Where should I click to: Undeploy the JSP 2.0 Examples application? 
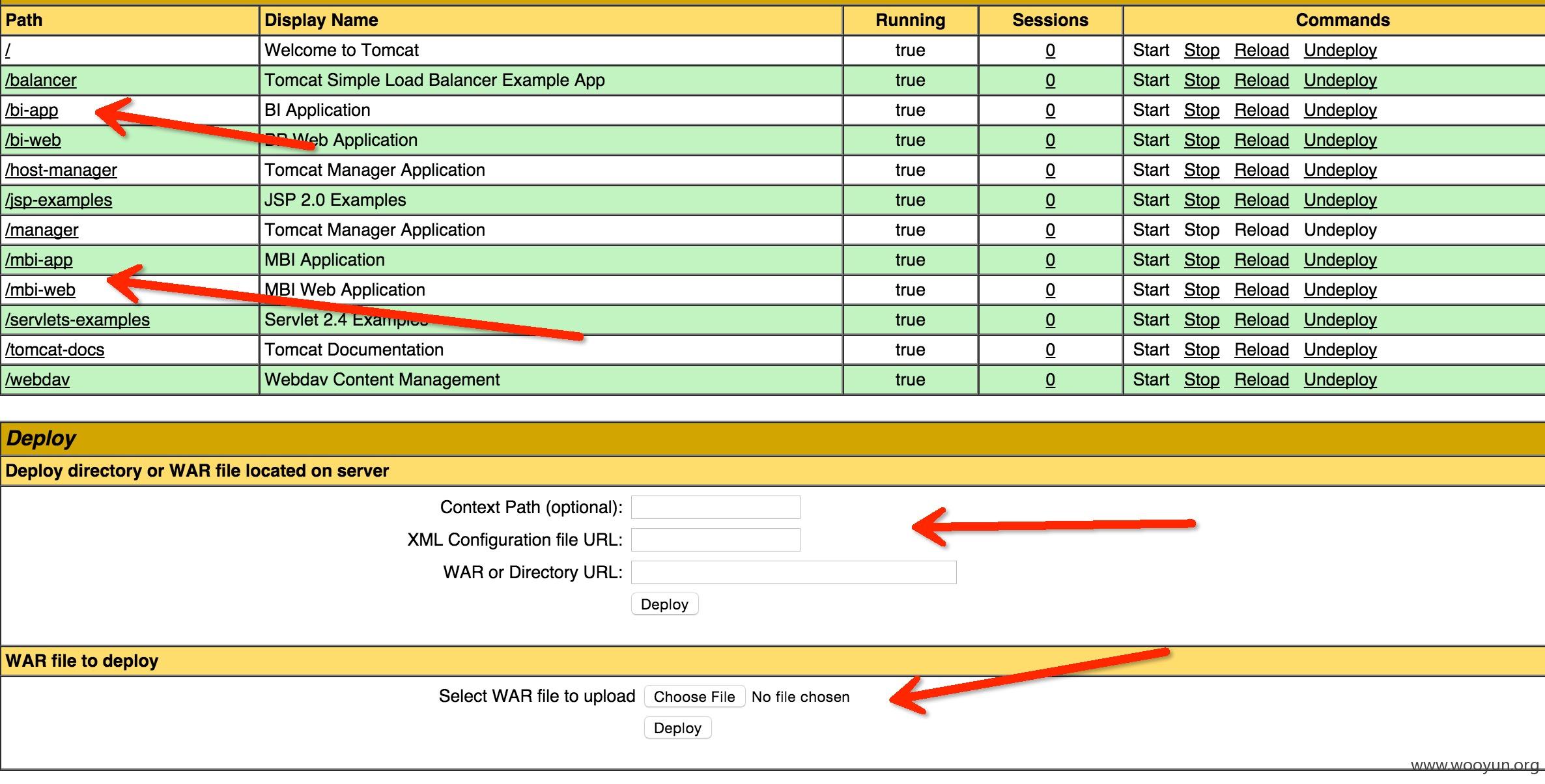tap(1340, 200)
